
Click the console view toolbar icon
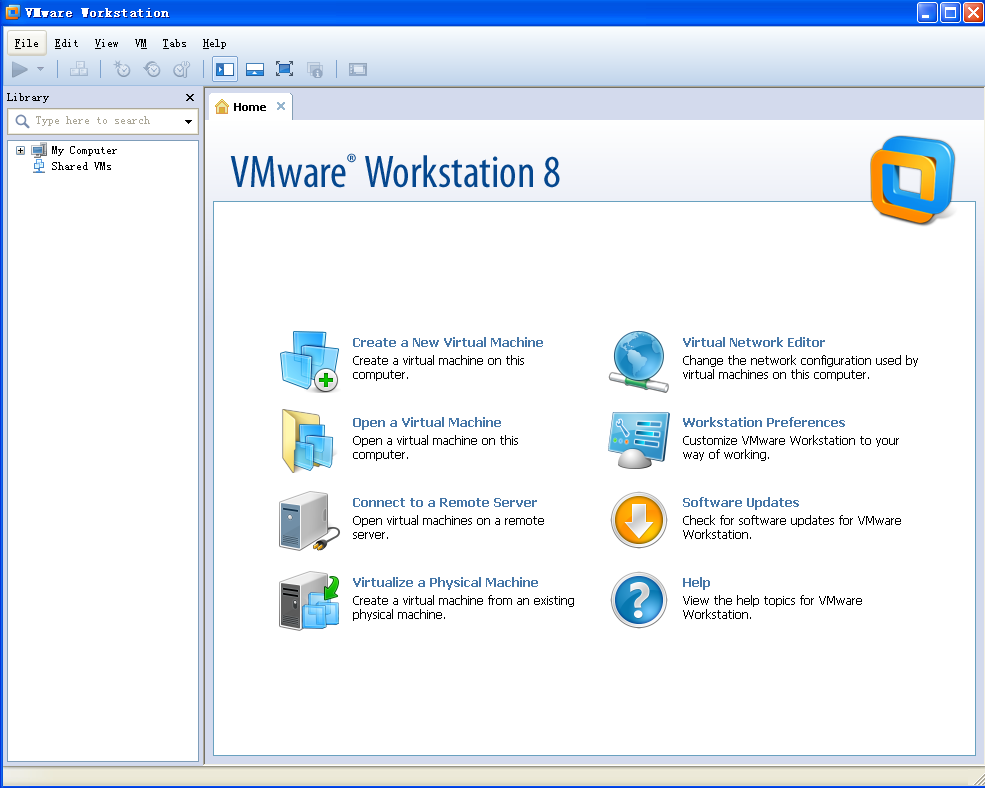357,69
